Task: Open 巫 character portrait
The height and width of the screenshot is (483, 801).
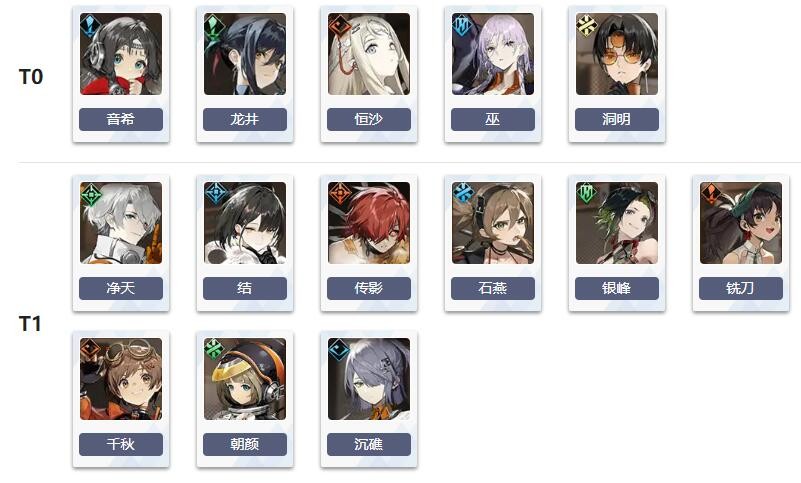Action: pyautogui.click(x=493, y=54)
